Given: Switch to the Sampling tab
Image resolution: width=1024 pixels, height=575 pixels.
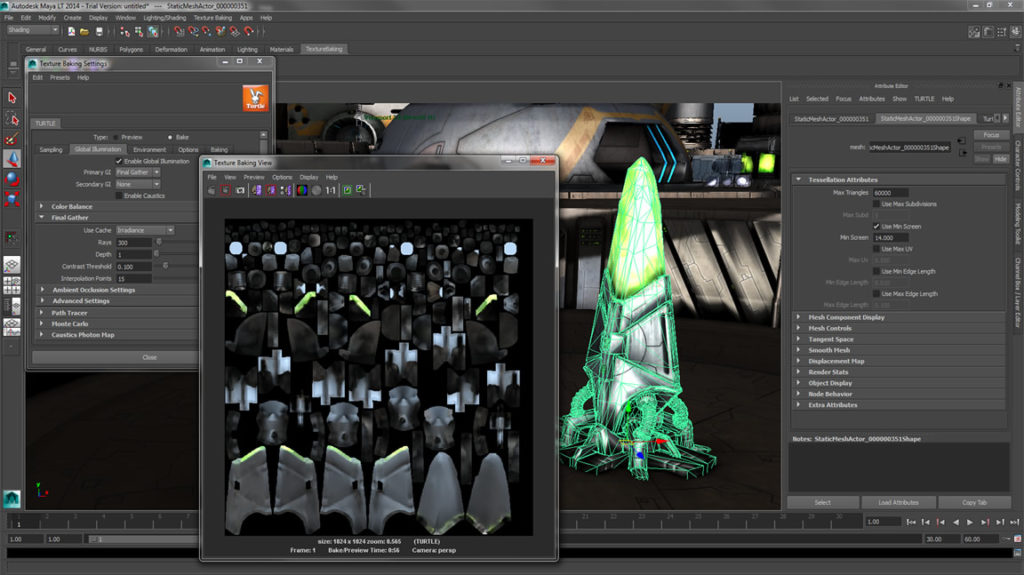Looking at the screenshot, I should coord(51,150).
